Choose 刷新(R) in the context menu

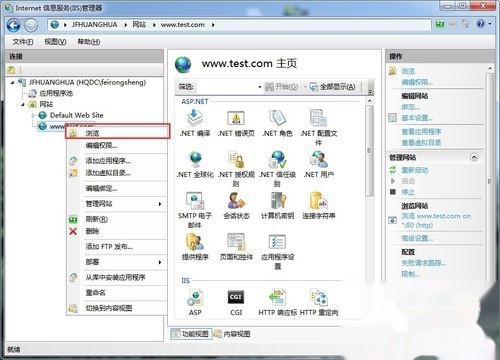coord(117,219)
